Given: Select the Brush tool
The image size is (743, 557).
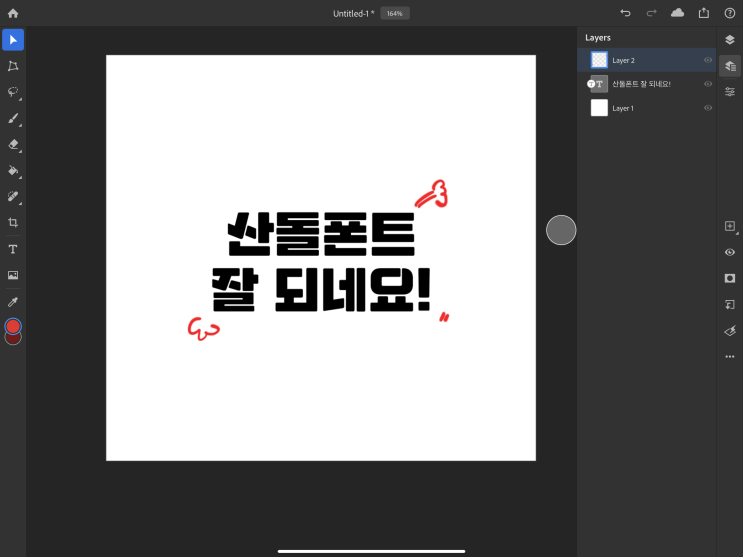Looking at the screenshot, I should (x=13, y=118).
